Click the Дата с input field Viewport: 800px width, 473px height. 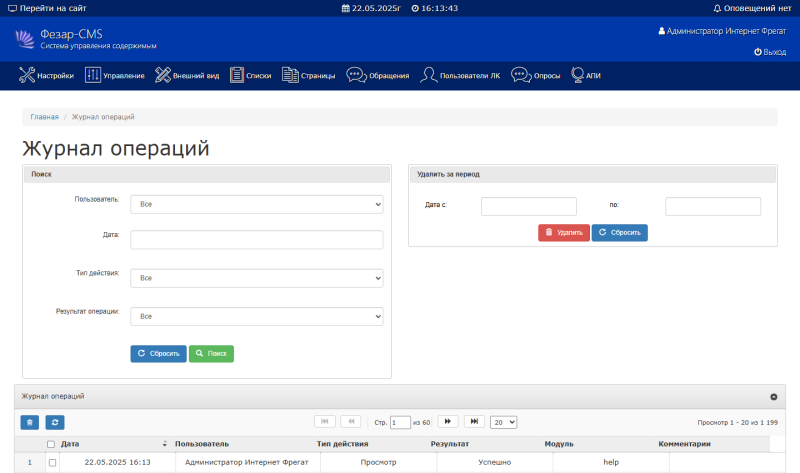point(528,206)
